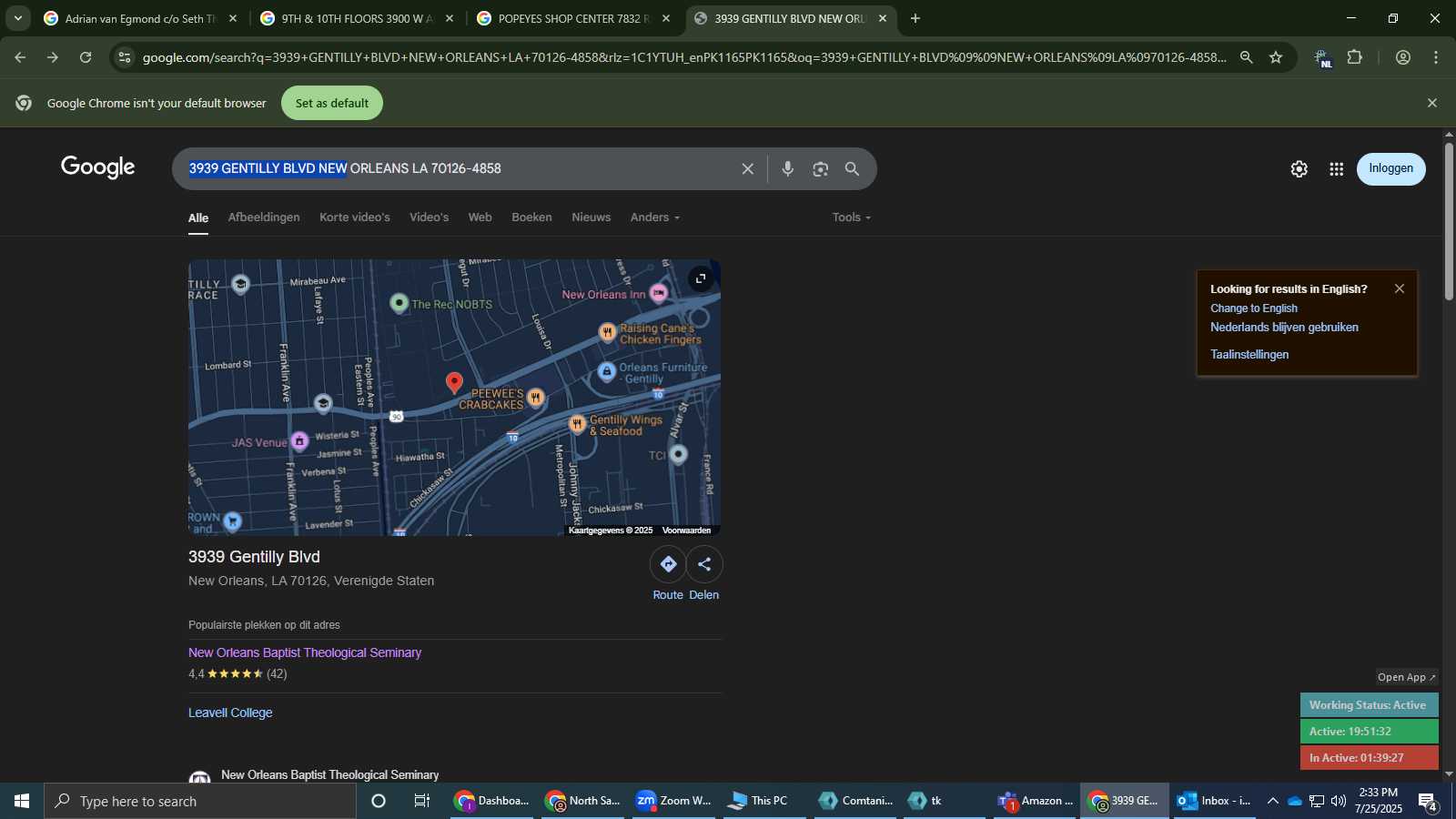Screen dimensions: 1456x819
Task: Open a new browser tab
Action: [x=915, y=18]
